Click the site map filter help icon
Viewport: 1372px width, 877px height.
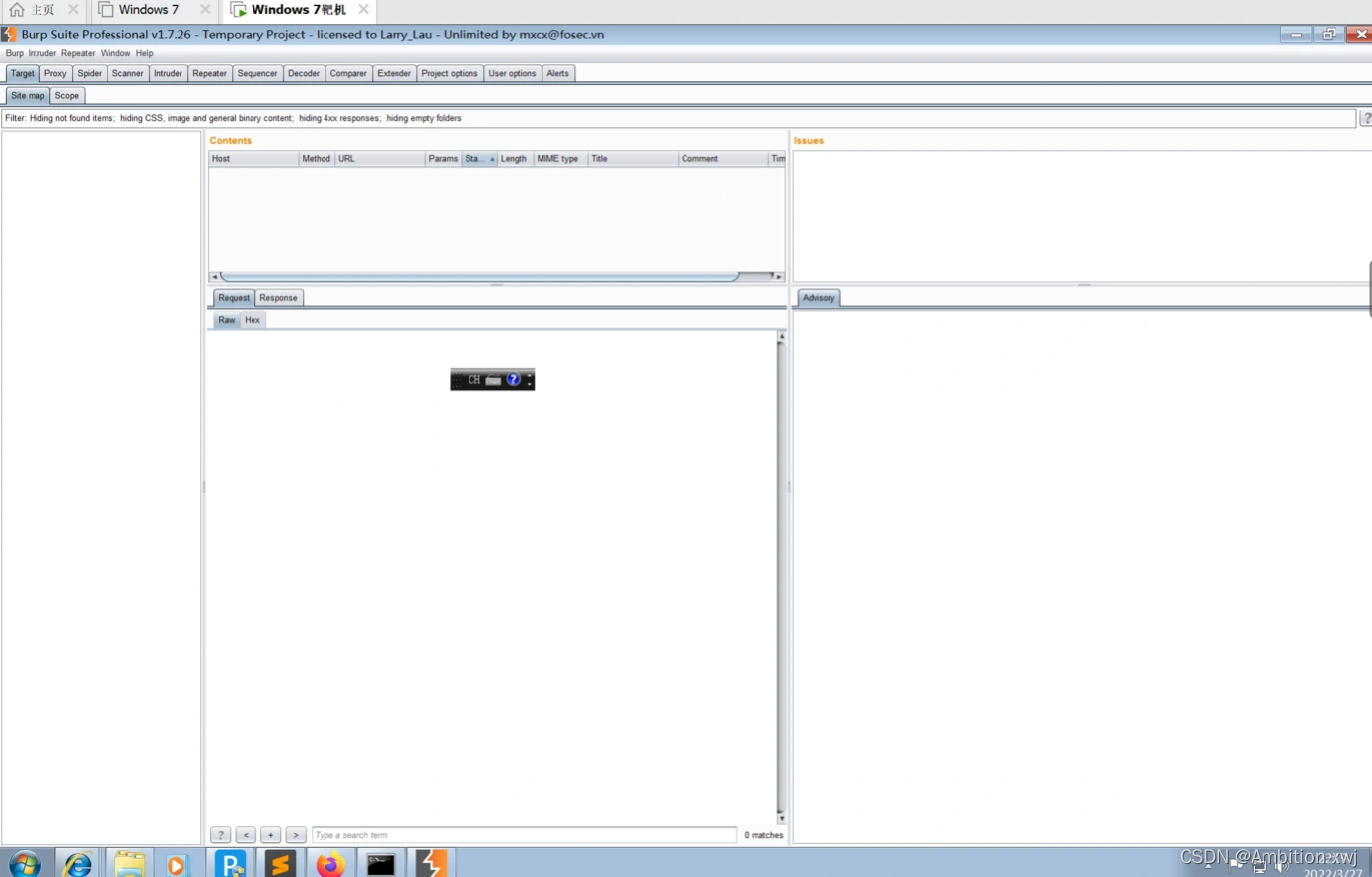point(1366,118)
